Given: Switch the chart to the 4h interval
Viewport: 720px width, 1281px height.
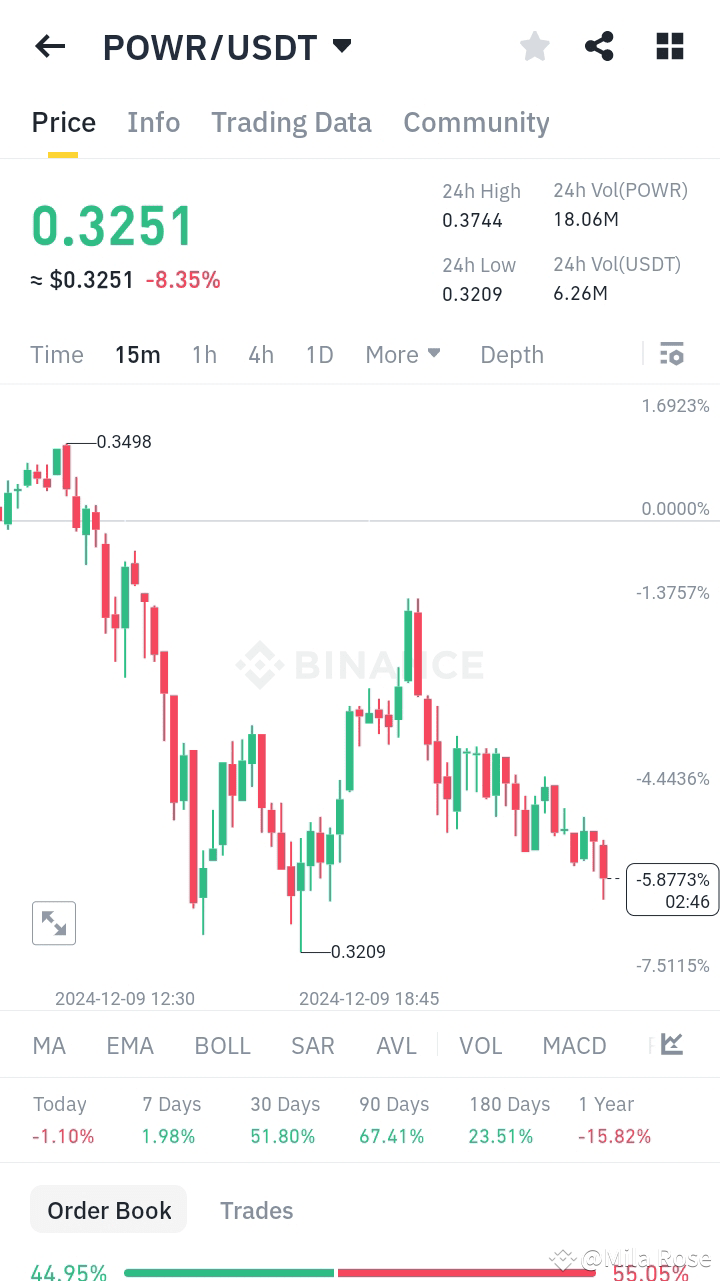Looking at the screenshot, I should click(x=261, y=354).
